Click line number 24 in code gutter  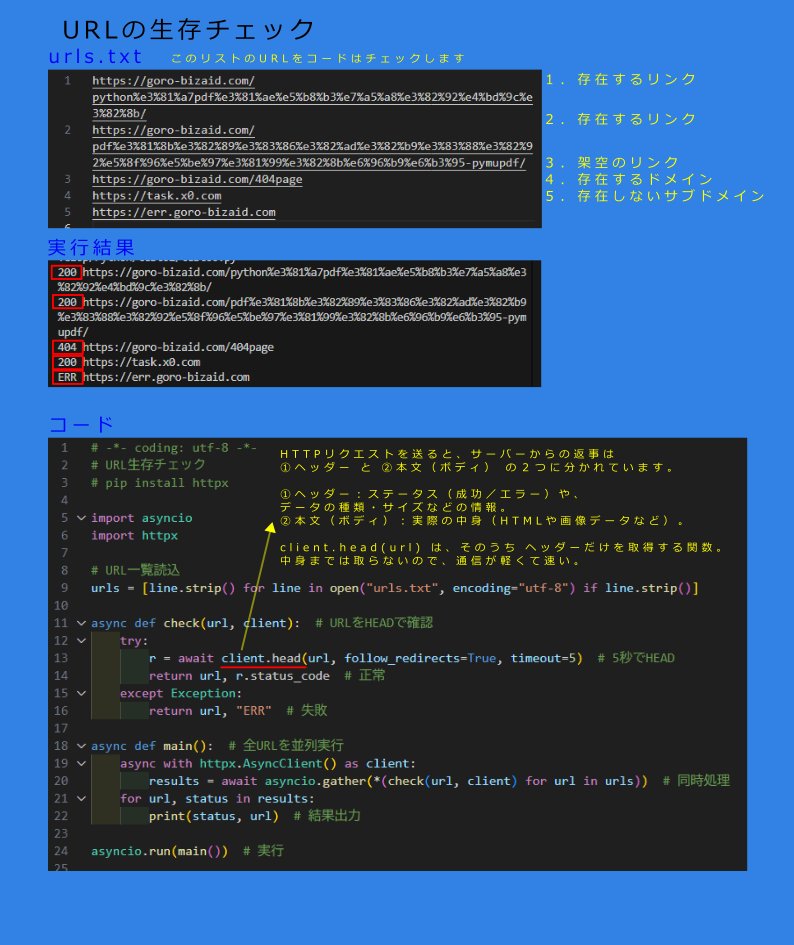61,851
